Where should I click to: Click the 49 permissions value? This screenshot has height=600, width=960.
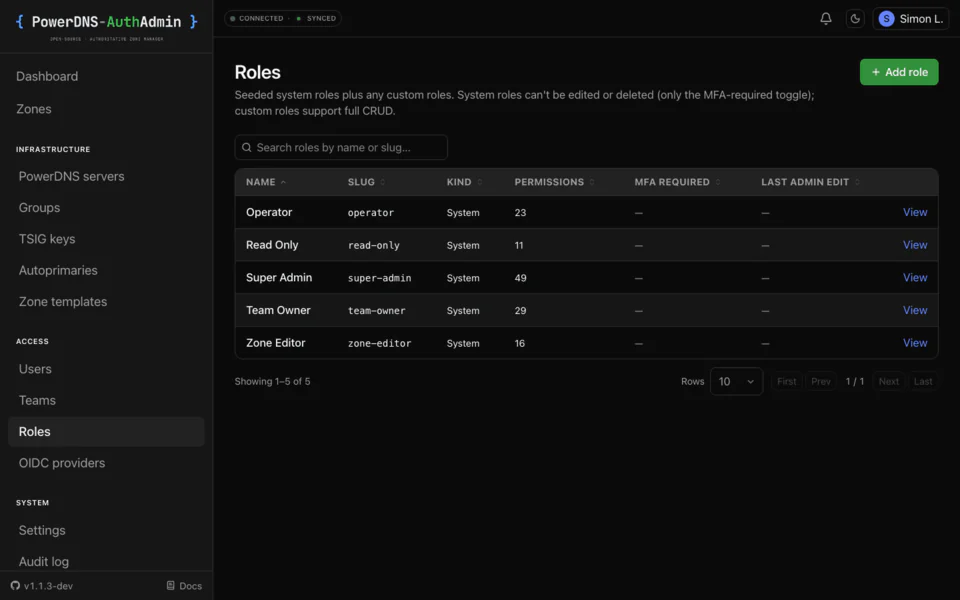(x=520, y=278)
